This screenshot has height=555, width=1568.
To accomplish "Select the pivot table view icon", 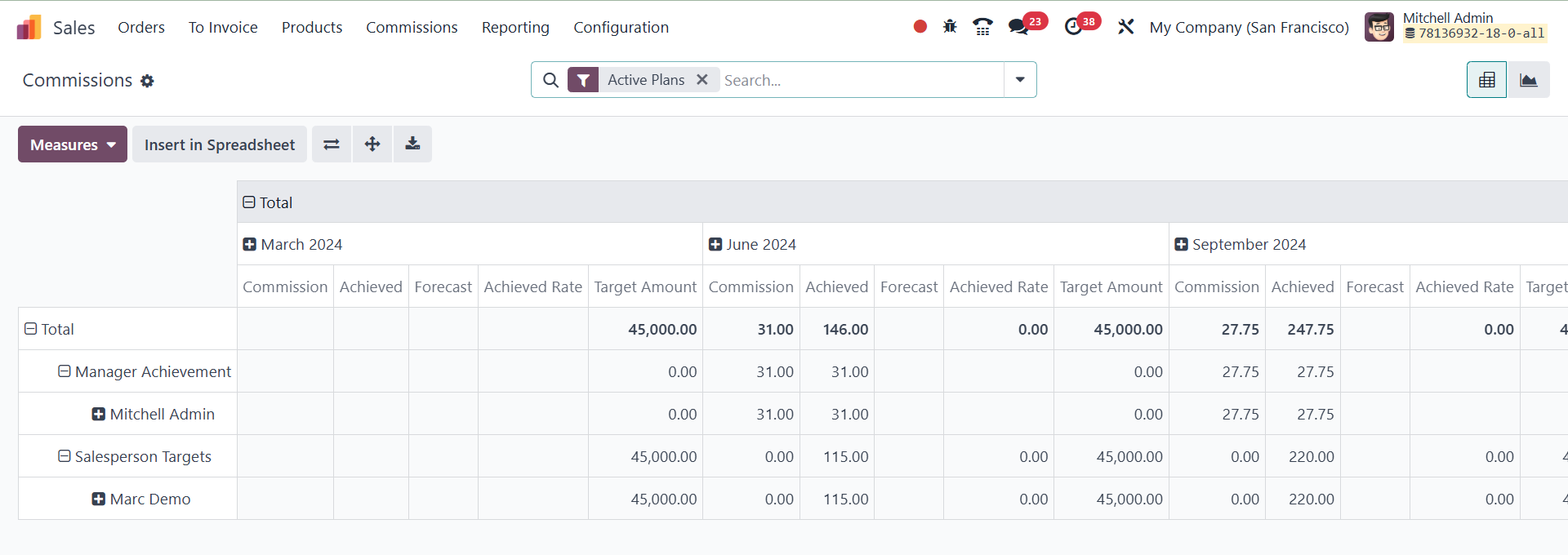I will coord(1486,80).
